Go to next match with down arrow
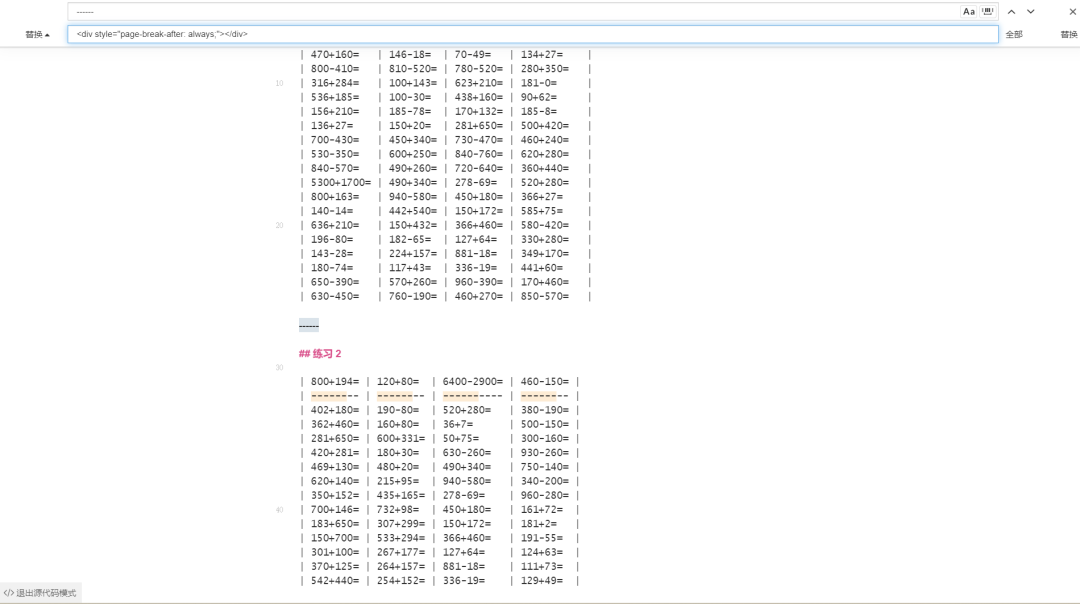This screenshot has width=1080, height=604. tap(1031, 12)
